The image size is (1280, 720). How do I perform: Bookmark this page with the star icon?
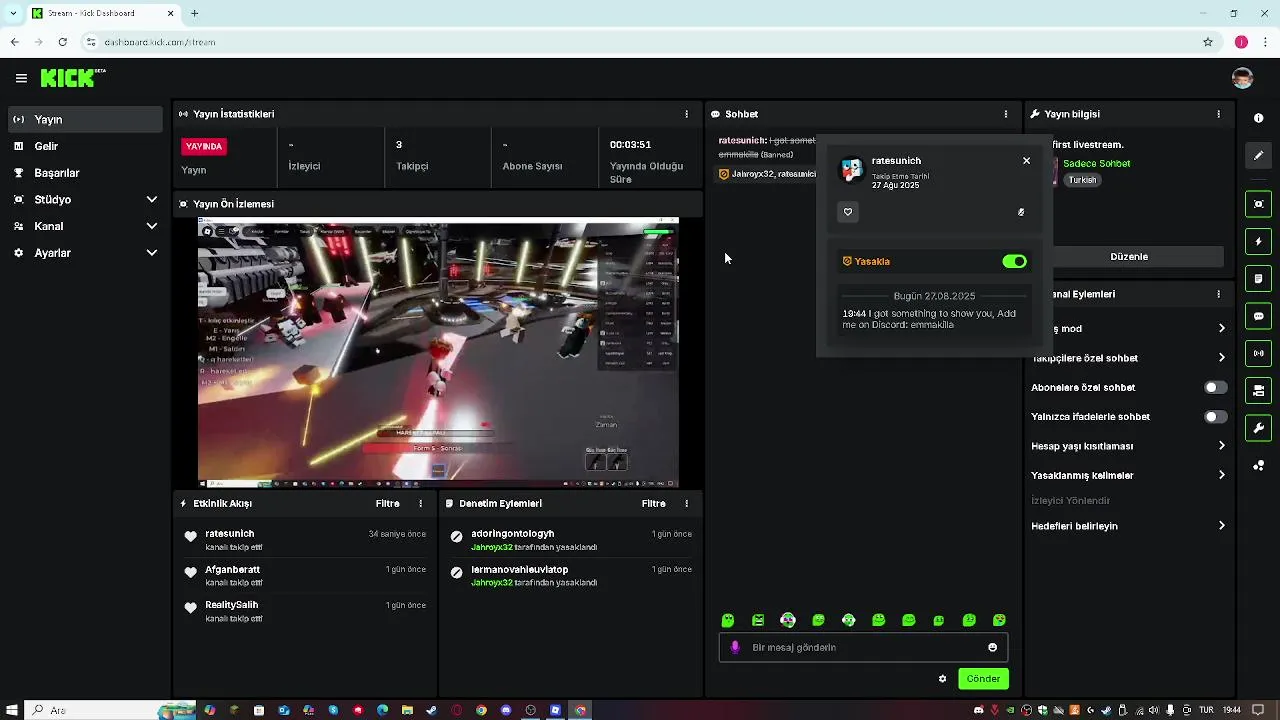coord(1208,42)
